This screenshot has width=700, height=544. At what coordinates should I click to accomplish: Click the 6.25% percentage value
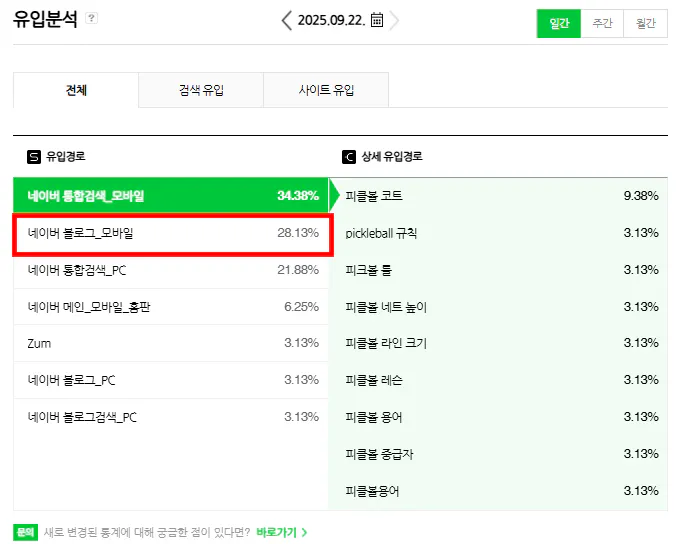[302, 307]
